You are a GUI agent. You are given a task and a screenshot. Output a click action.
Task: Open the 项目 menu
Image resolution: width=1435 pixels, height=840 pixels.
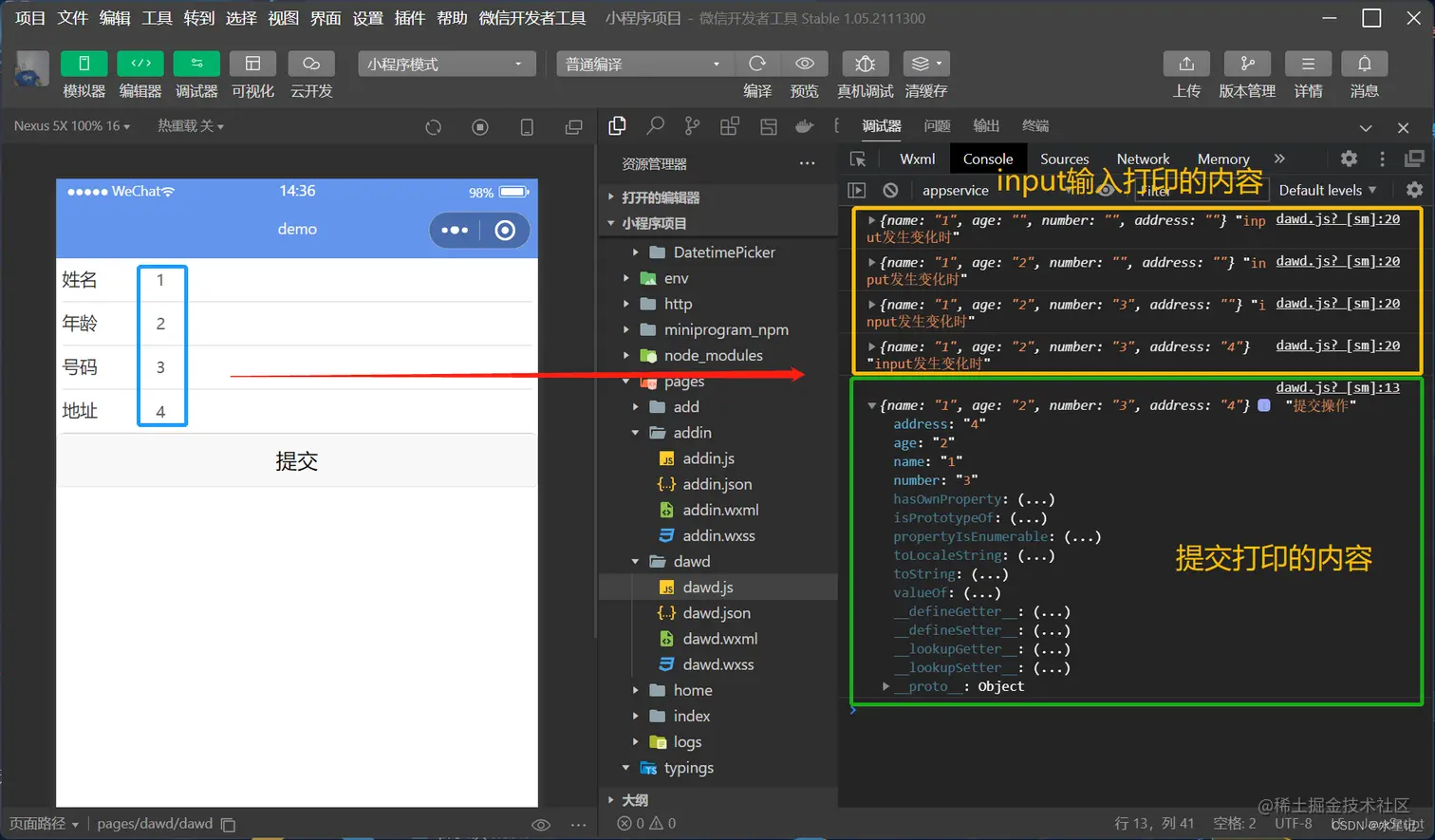point(30,18)
